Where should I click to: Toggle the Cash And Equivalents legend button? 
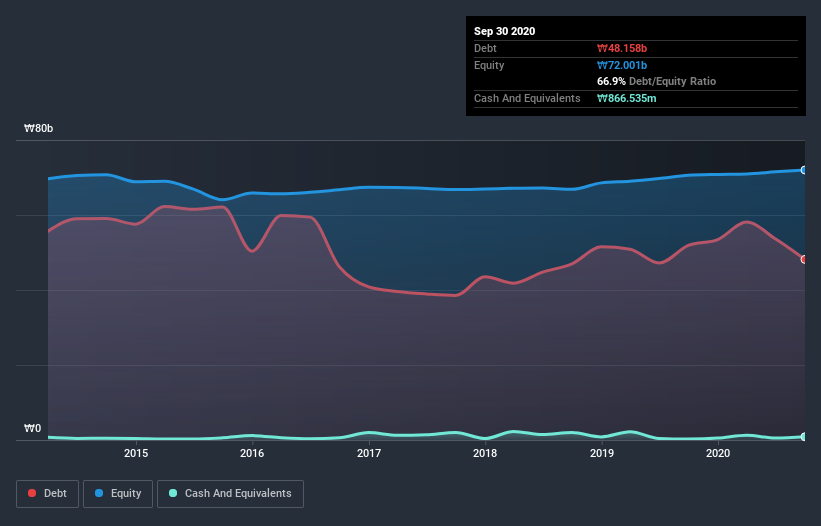click(230, 494)
